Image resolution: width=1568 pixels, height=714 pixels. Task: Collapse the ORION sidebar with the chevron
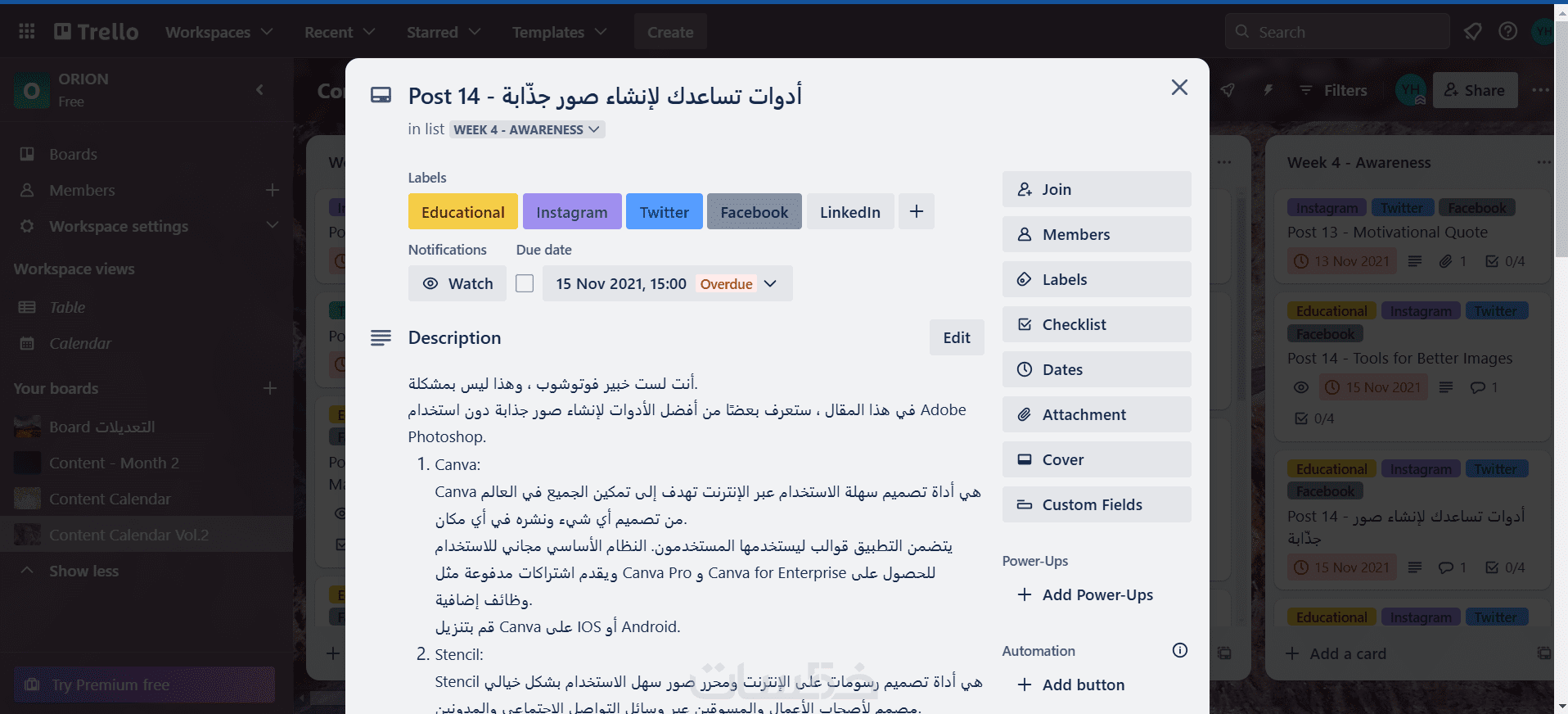click(260, 90)
